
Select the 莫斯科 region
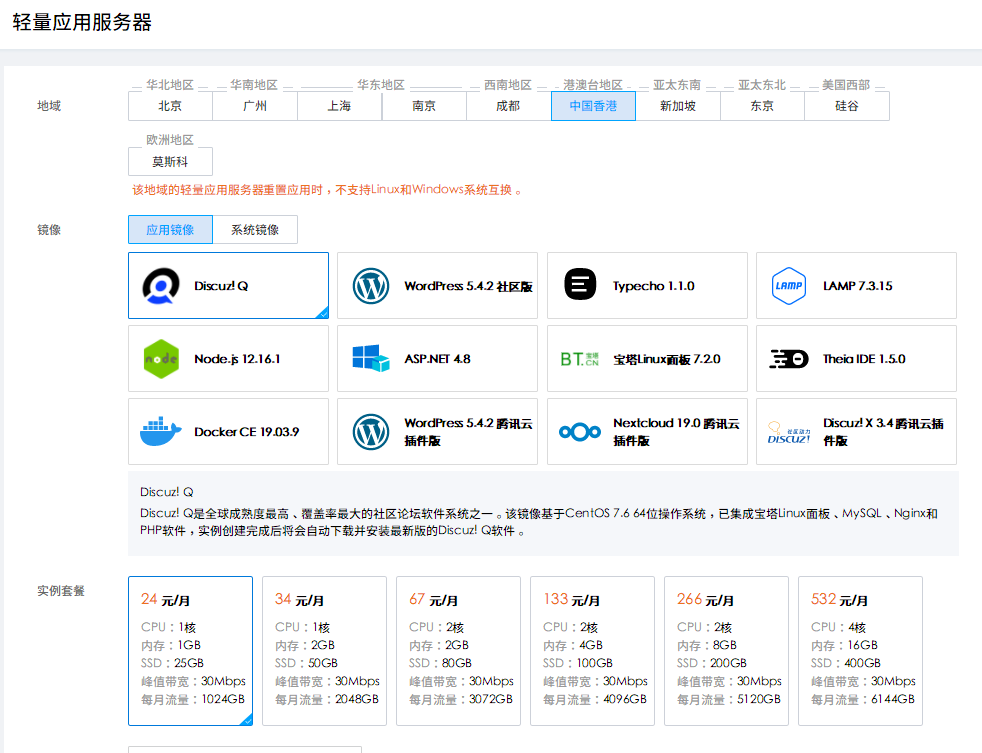click(x=170, y=162)
